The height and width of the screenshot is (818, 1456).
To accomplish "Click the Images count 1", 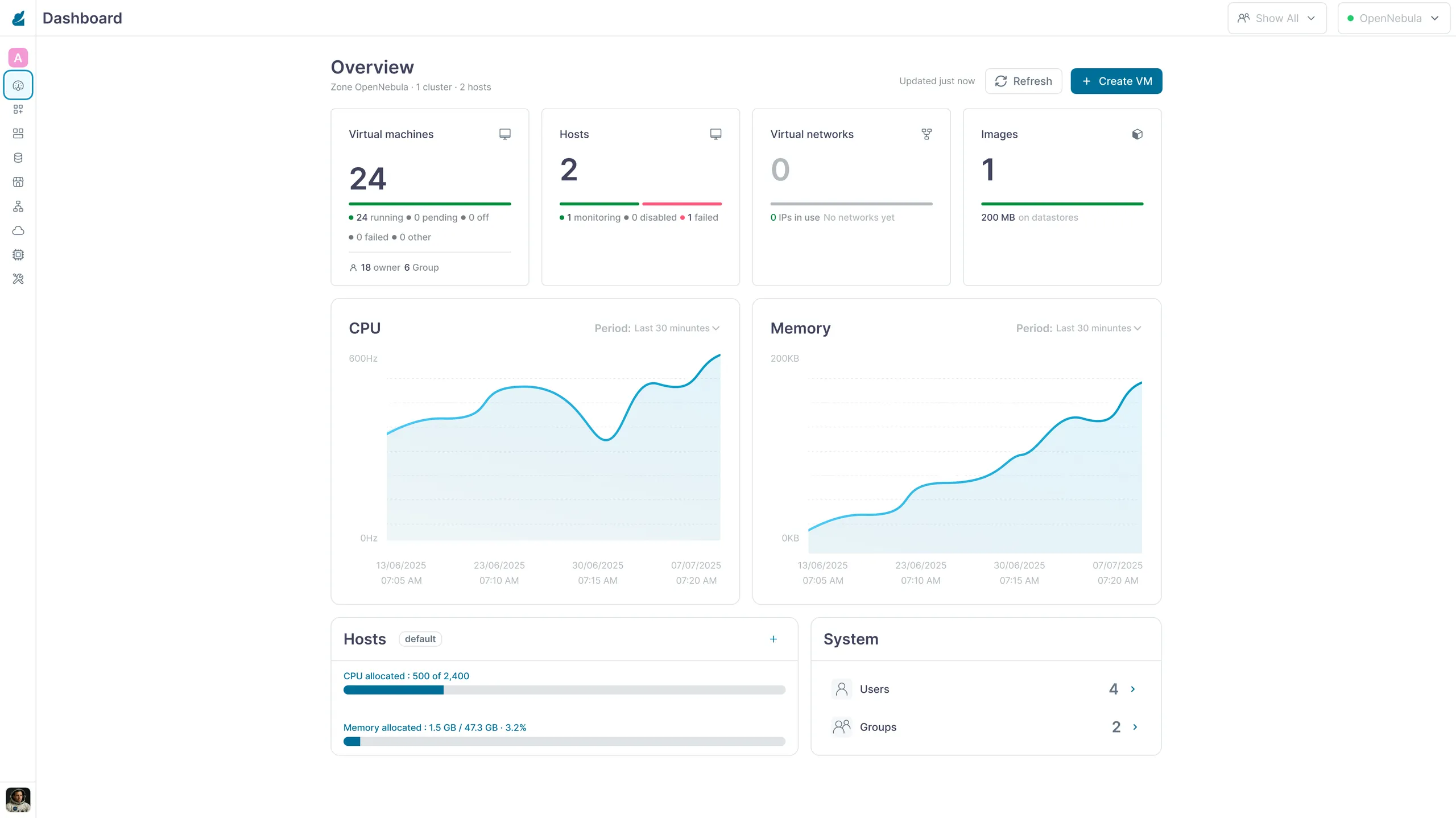I will pyautogui.click(x=988, y=170).
